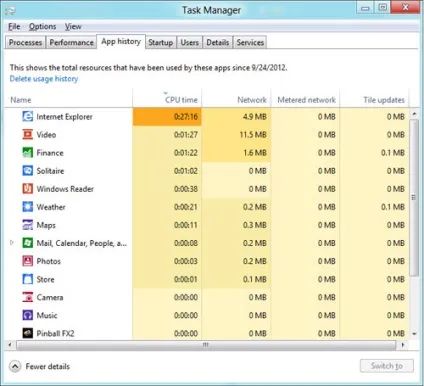
Task: Open the Options menu
Action: click(x=42, y=26)
